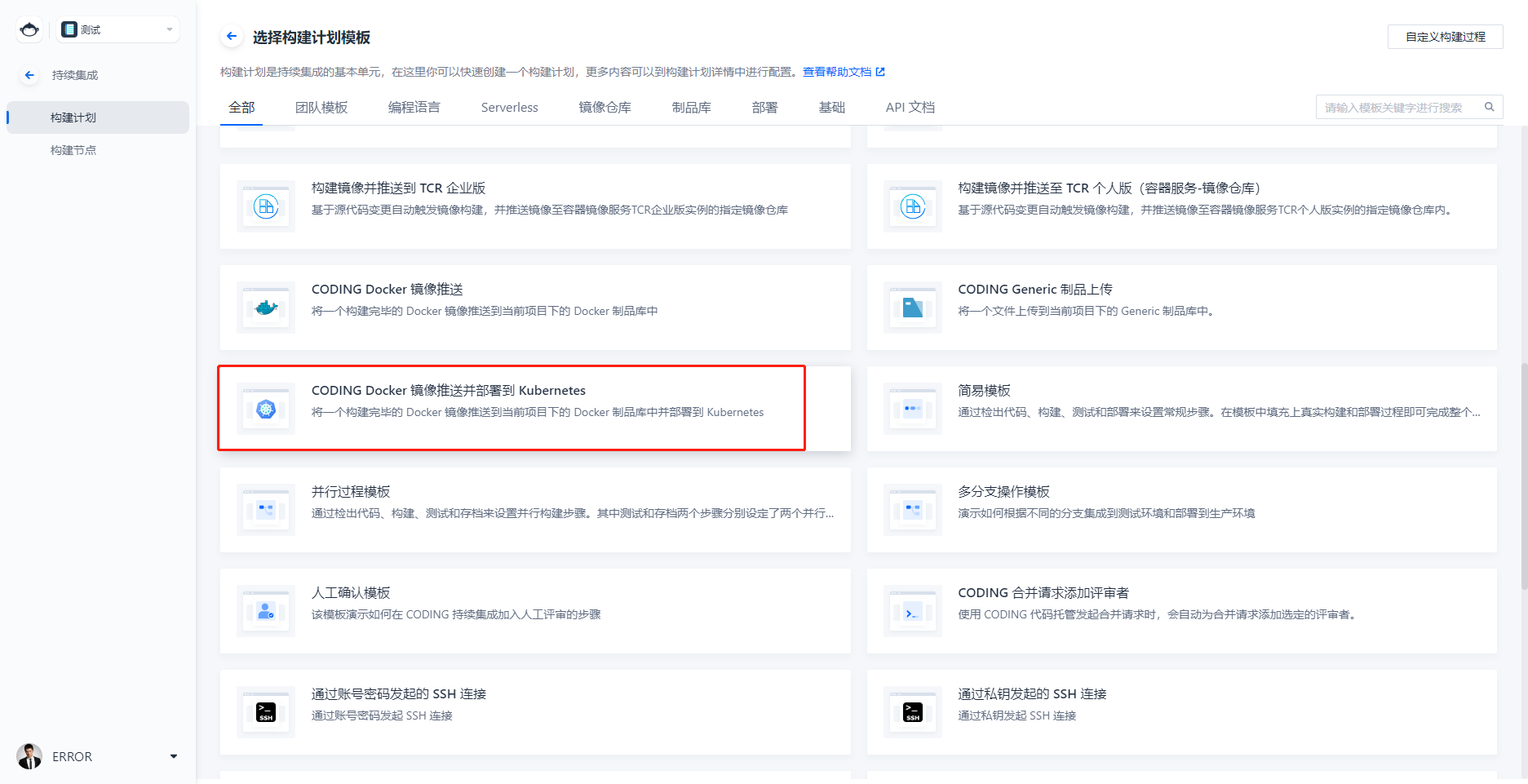Viewport: 1528px width, 784px height.
Task: Click the Docker whale icon for CODING Docker 镜像推送
Action: click(x=266, y=308)
